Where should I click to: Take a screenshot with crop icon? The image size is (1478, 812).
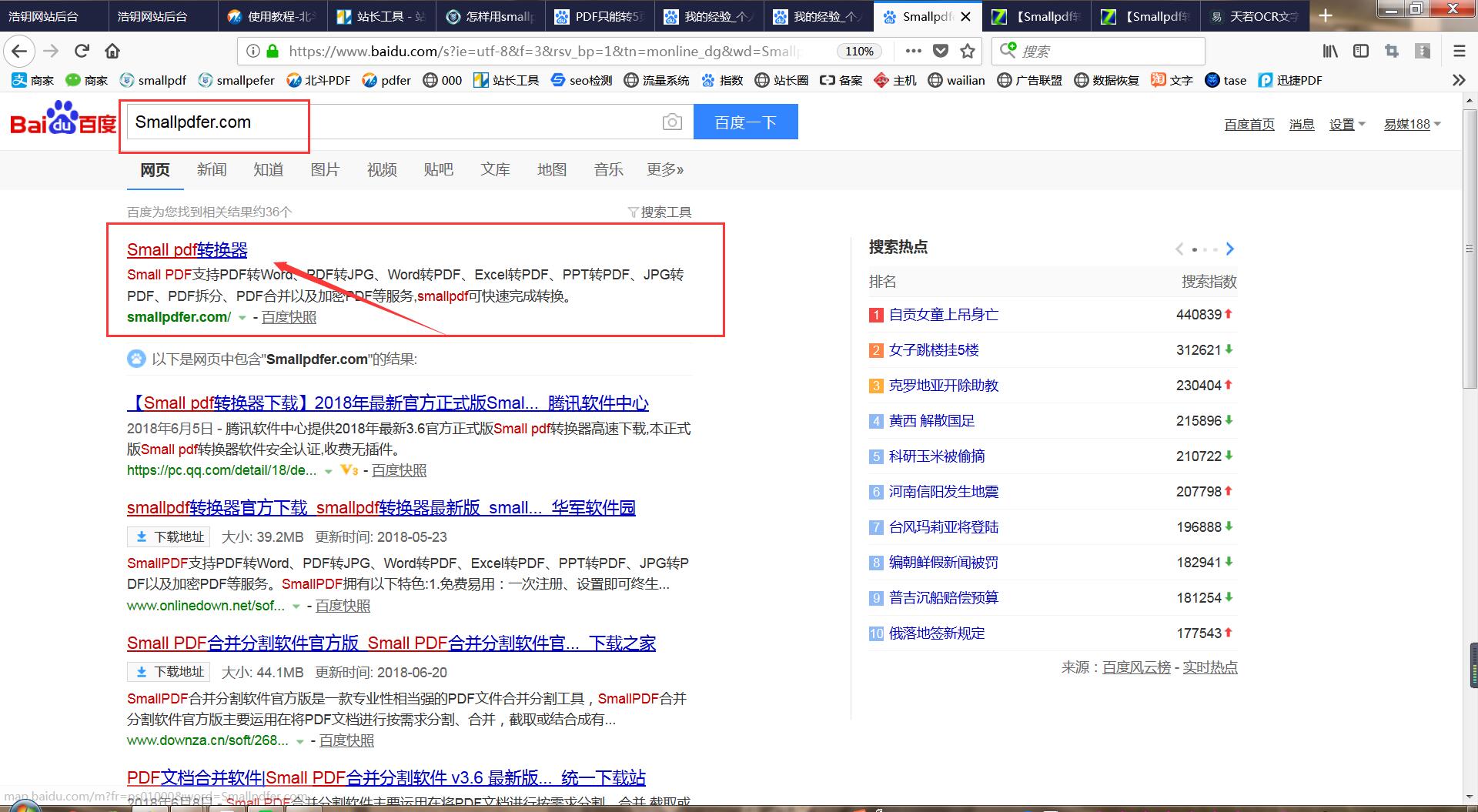1392,52
